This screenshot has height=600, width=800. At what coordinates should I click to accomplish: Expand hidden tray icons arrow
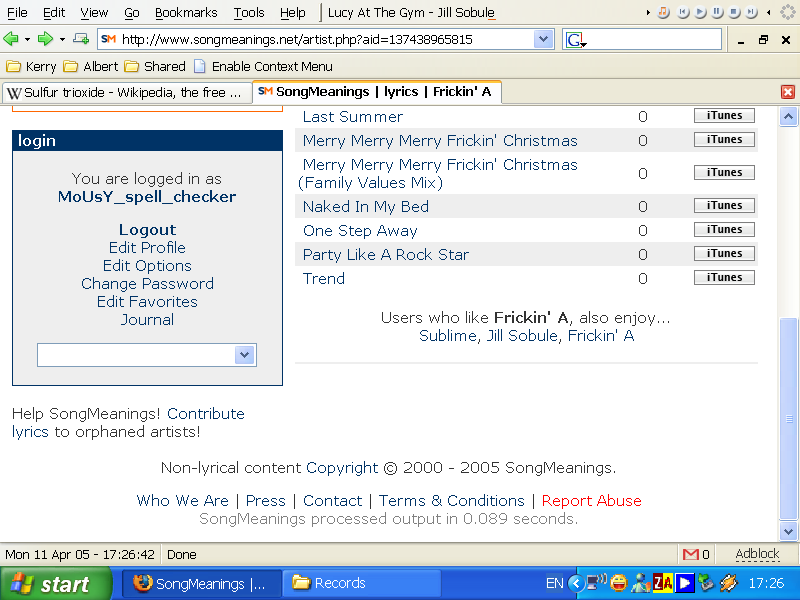click(576, 583)
